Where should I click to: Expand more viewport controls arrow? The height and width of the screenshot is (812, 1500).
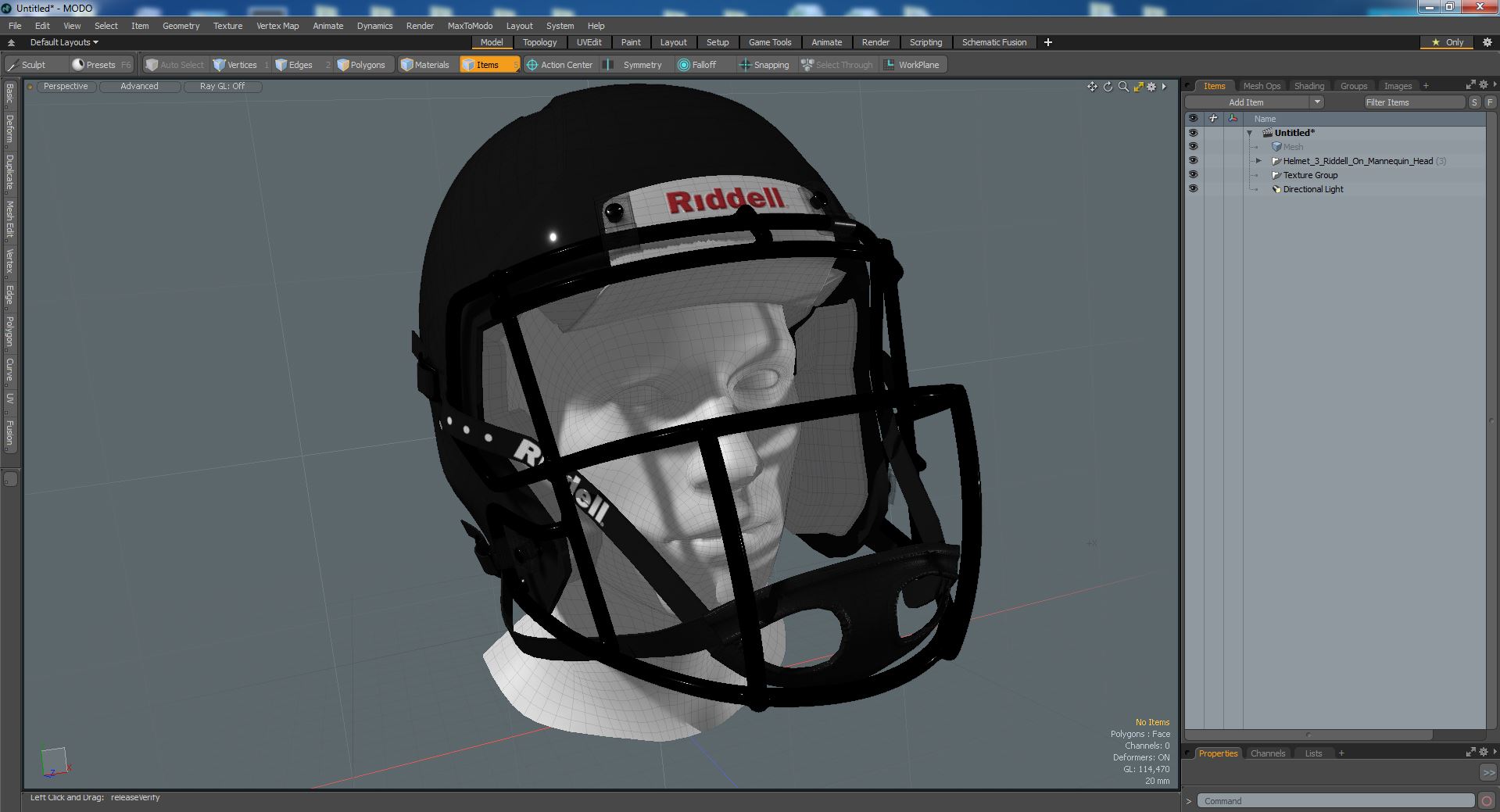pos(1164,87)
